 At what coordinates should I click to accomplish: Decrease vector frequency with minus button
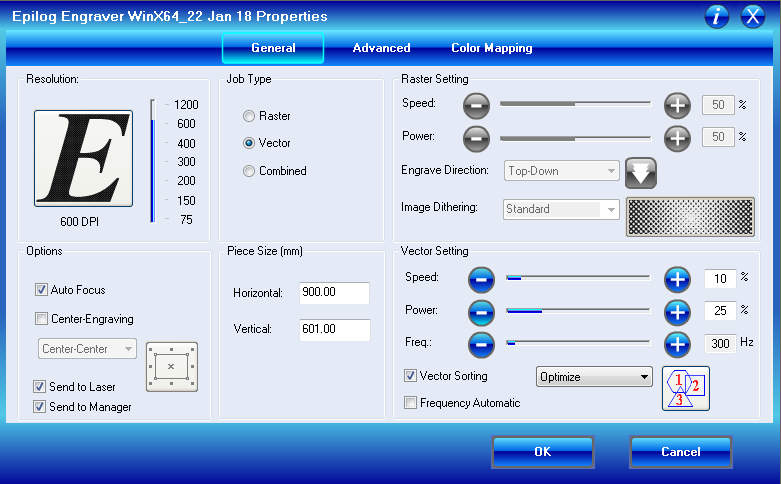481,345
